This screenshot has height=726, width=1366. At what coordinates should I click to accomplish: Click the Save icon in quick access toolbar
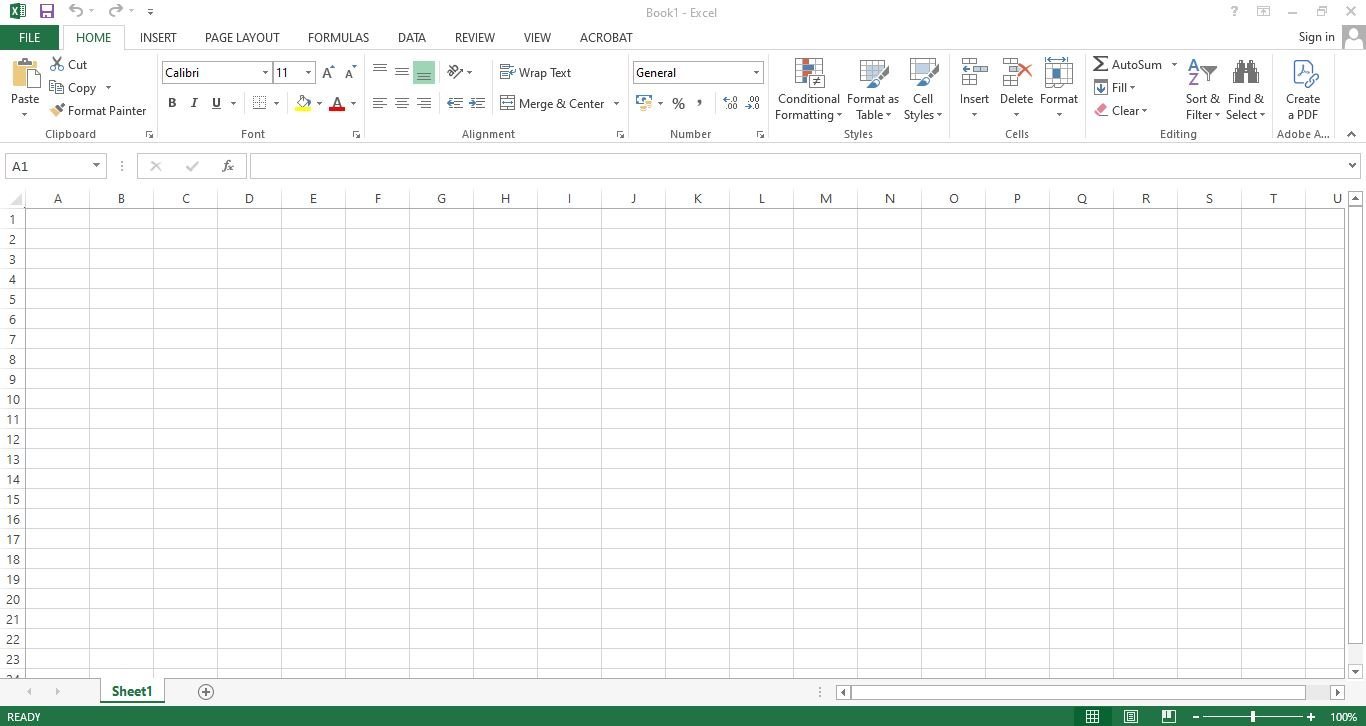tap(46, 12)
